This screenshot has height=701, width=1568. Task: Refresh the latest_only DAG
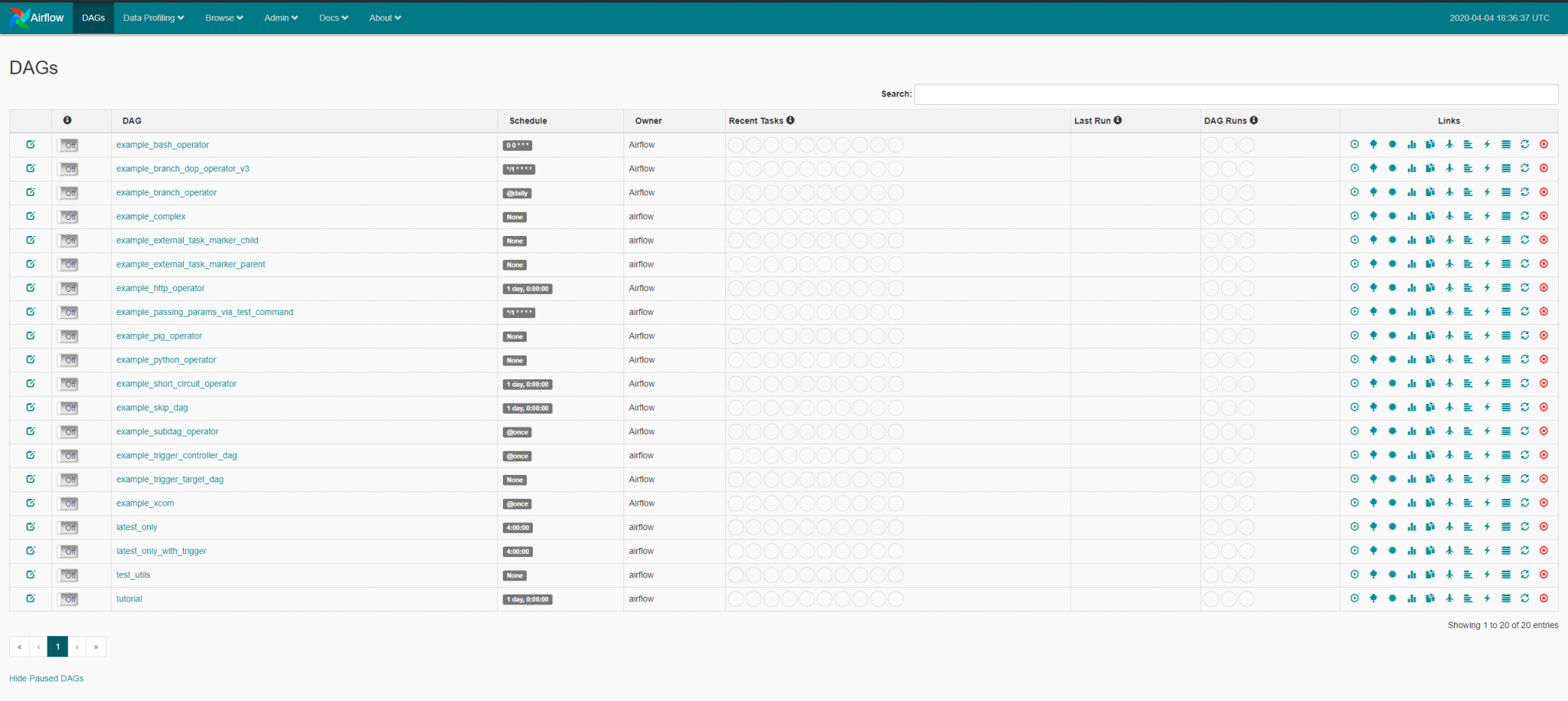[1524, 527]
